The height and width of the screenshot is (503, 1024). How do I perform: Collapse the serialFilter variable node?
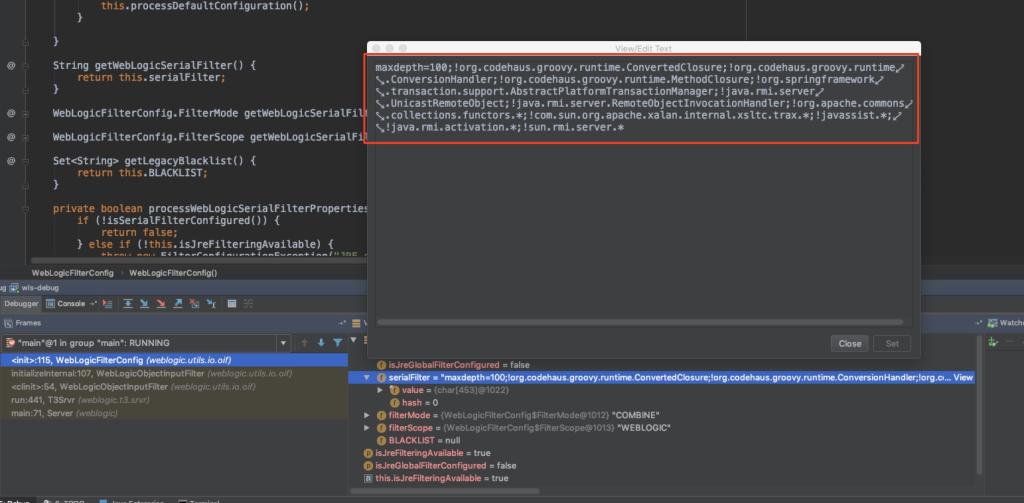367,378
